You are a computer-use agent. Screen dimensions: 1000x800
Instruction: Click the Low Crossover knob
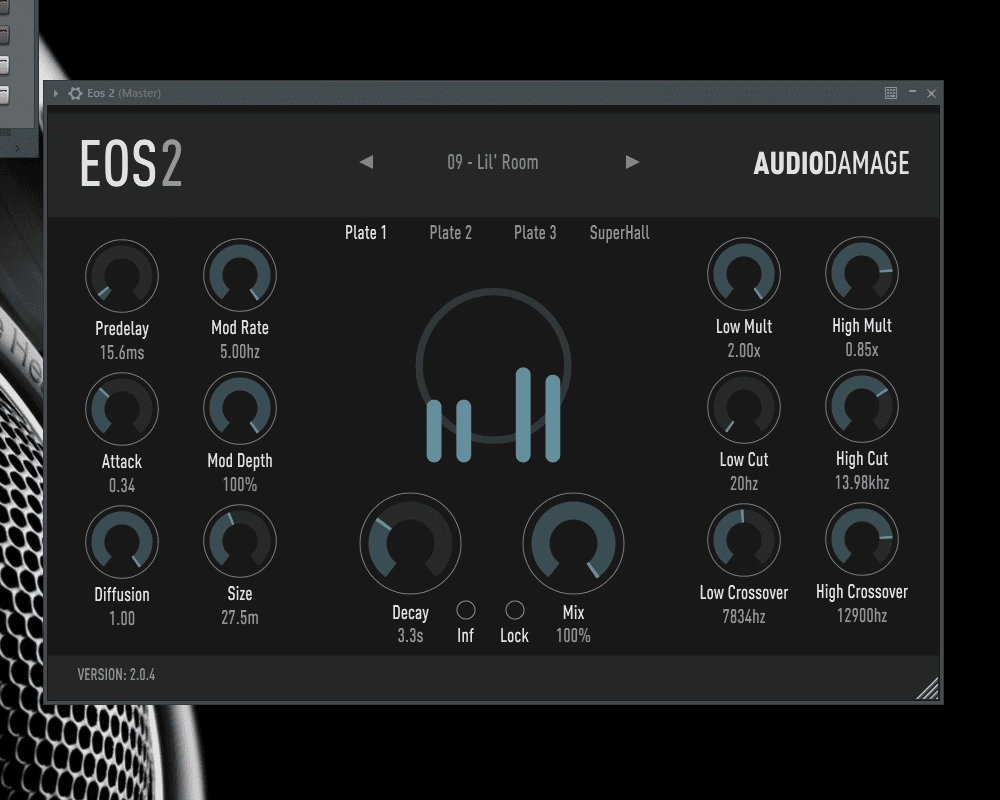point(744,540)
